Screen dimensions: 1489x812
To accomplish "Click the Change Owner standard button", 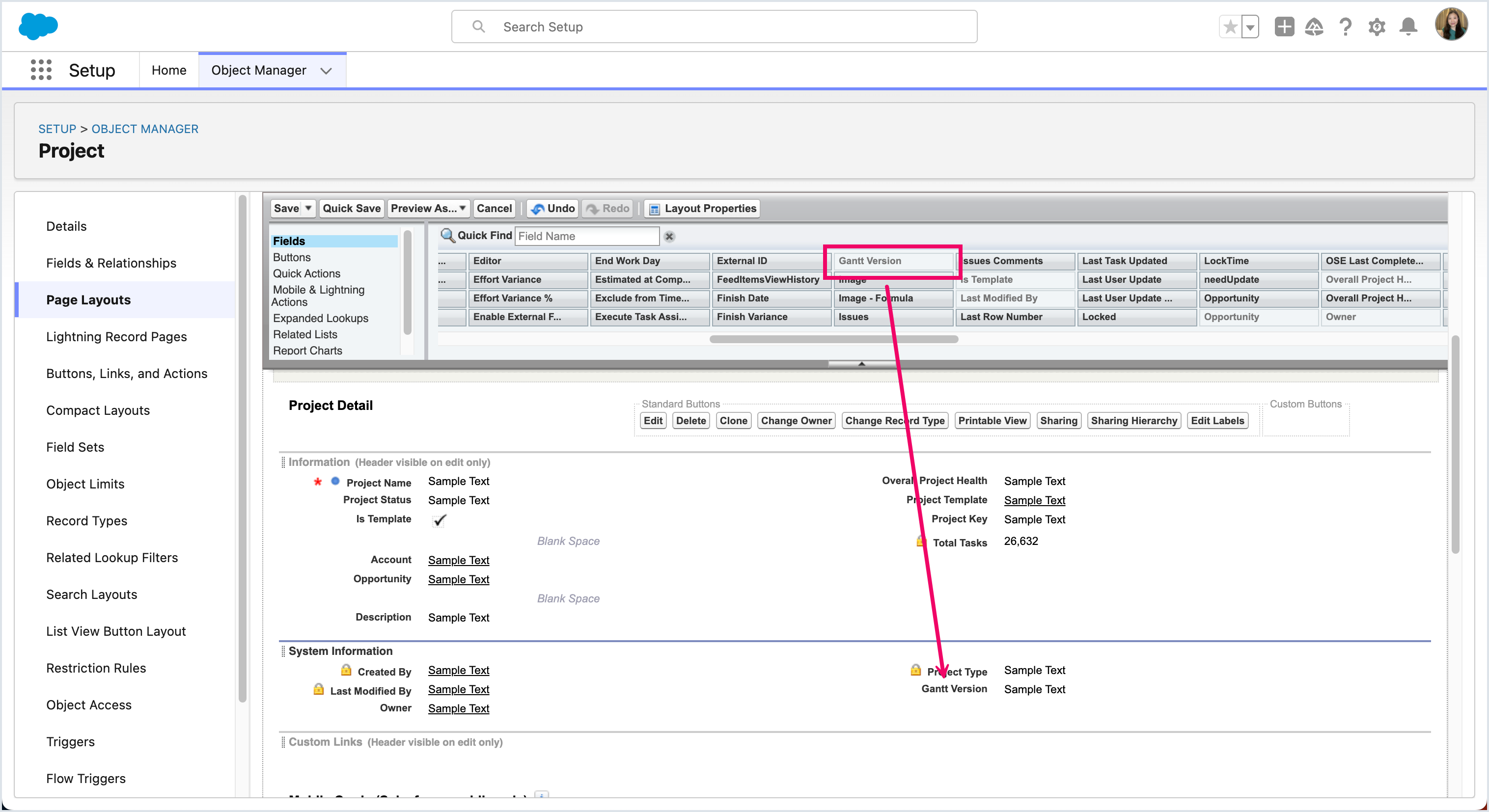I will click(796, 421).
